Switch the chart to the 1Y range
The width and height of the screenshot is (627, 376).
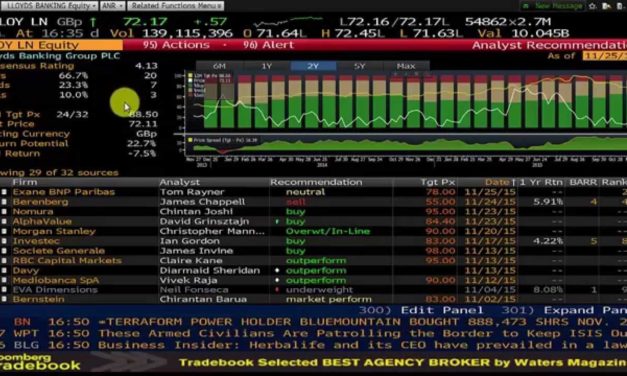click(x=266, y=66)
